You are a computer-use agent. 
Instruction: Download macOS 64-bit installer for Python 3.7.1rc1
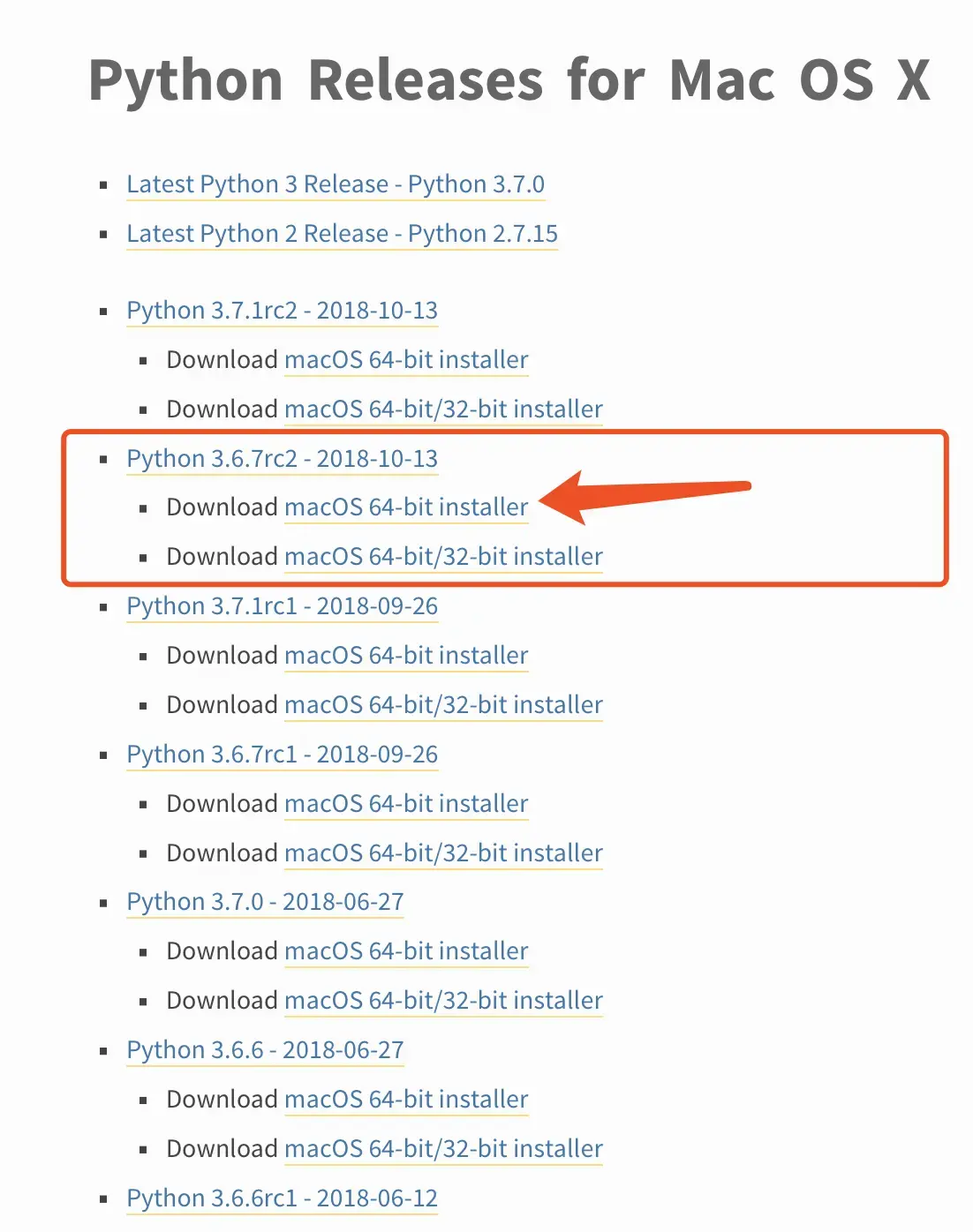pos(406,656)
